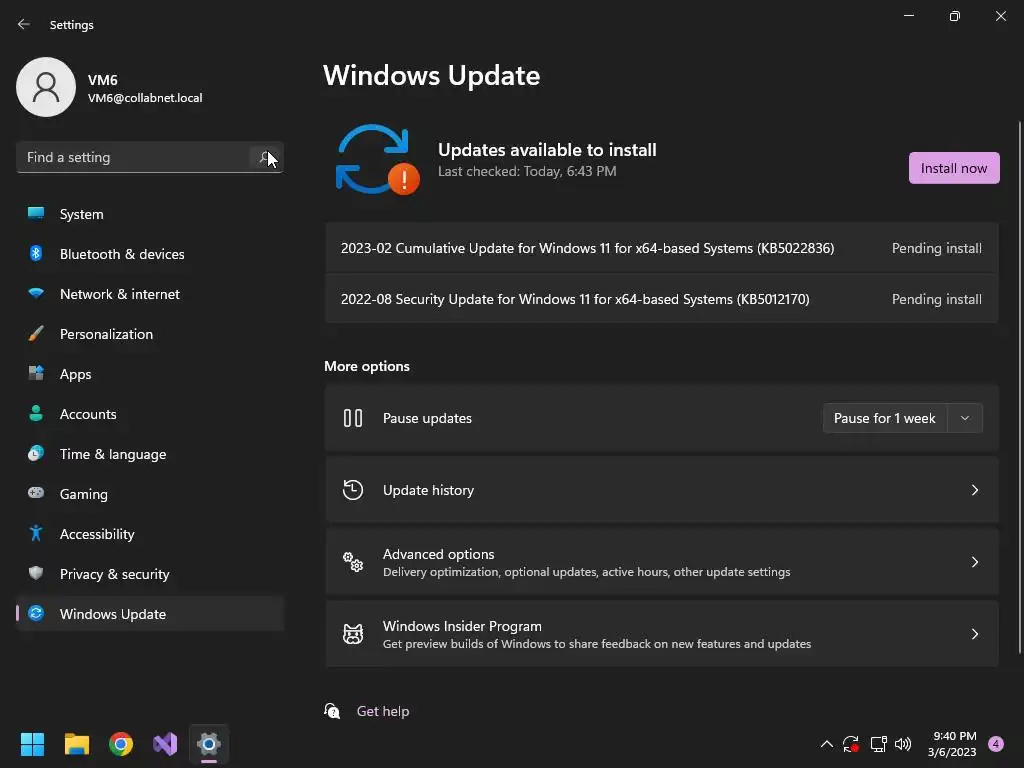This screenshot has height=768, width=1024.
Task: Open Update history chevron
Action: pyautogui.click(x=974, y=490)
